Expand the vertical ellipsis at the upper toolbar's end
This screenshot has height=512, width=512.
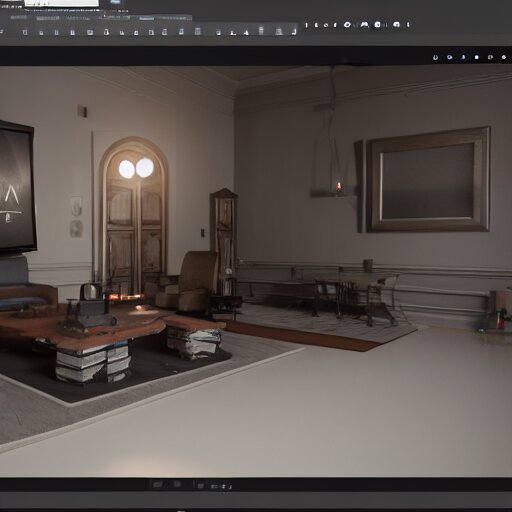point(408,24)
